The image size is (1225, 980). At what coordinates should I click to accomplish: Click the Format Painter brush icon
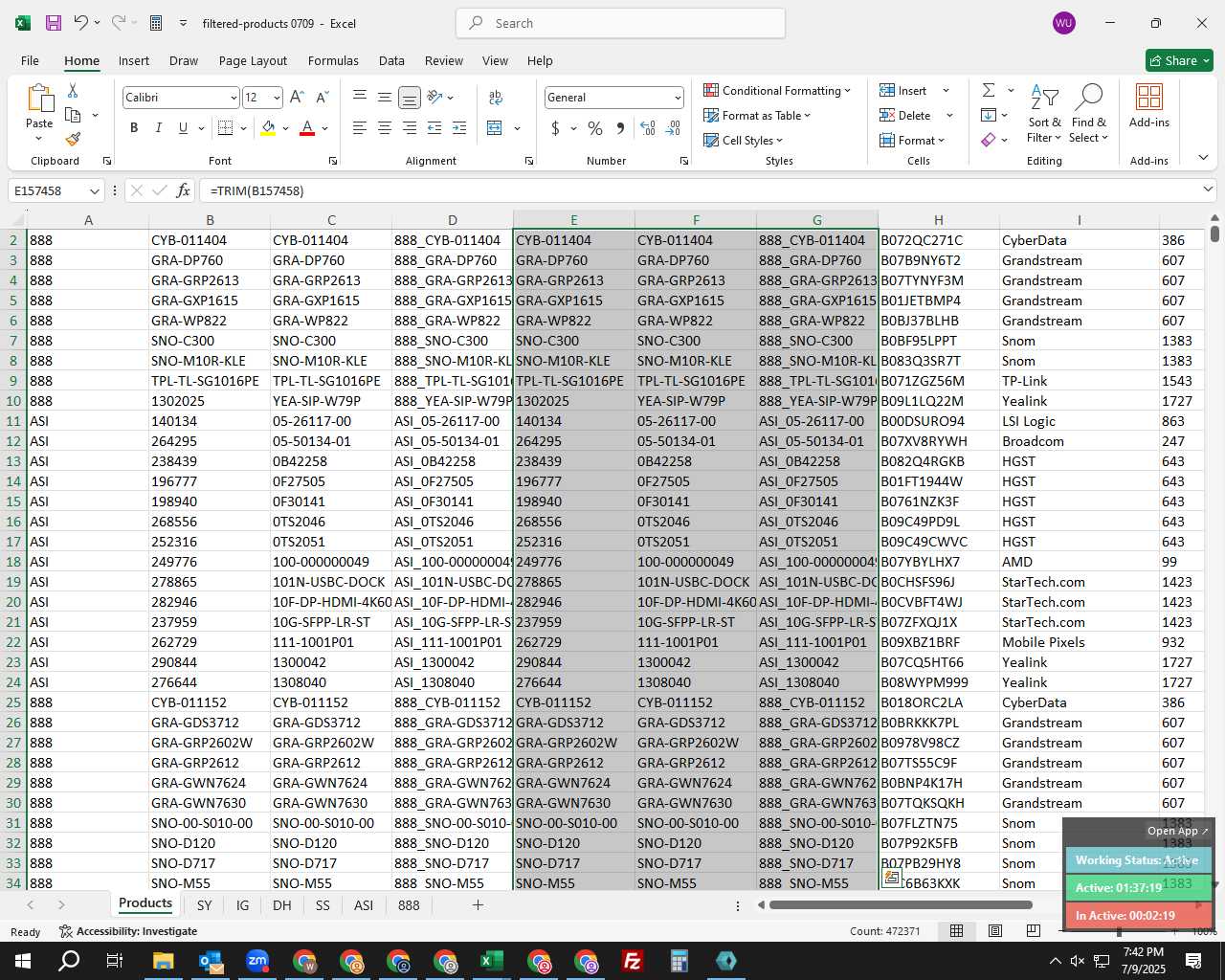coord(73,139)
